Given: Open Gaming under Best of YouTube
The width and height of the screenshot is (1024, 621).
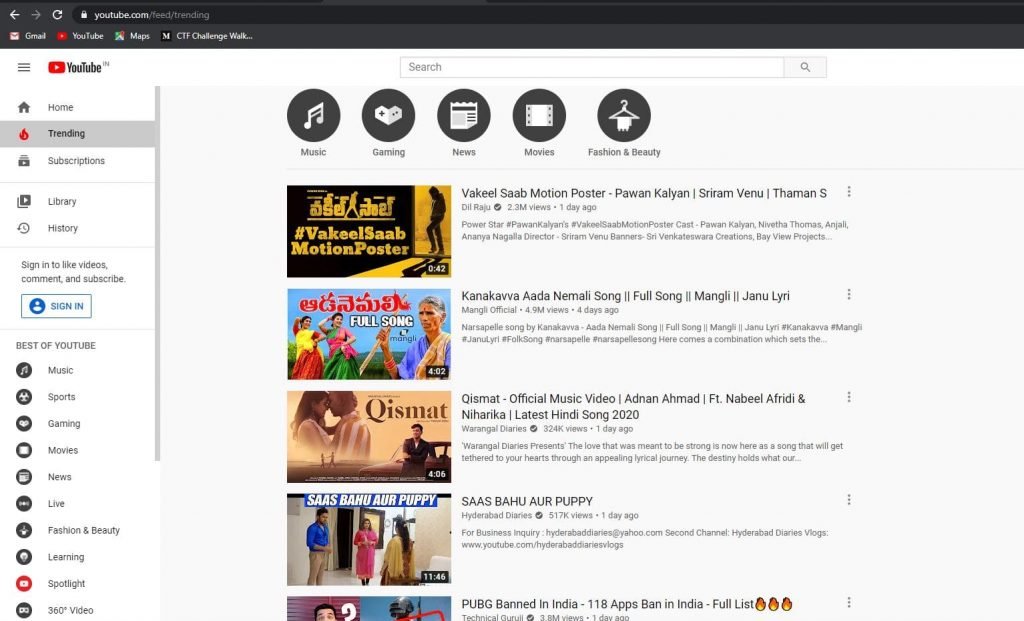Looking at the screenshot, I should 78,424.
